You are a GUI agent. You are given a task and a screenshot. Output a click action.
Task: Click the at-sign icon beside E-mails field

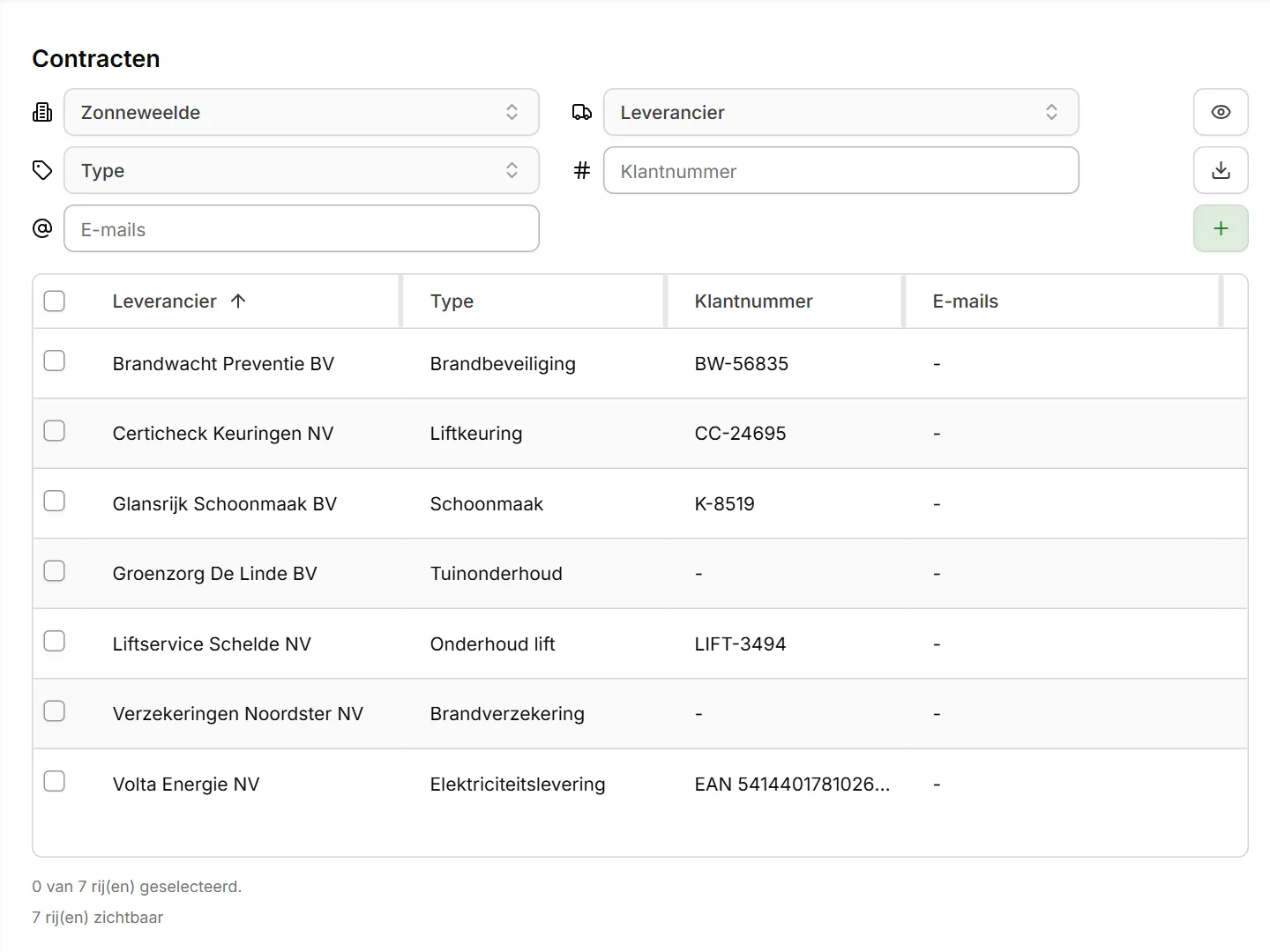tap(42, 228)
